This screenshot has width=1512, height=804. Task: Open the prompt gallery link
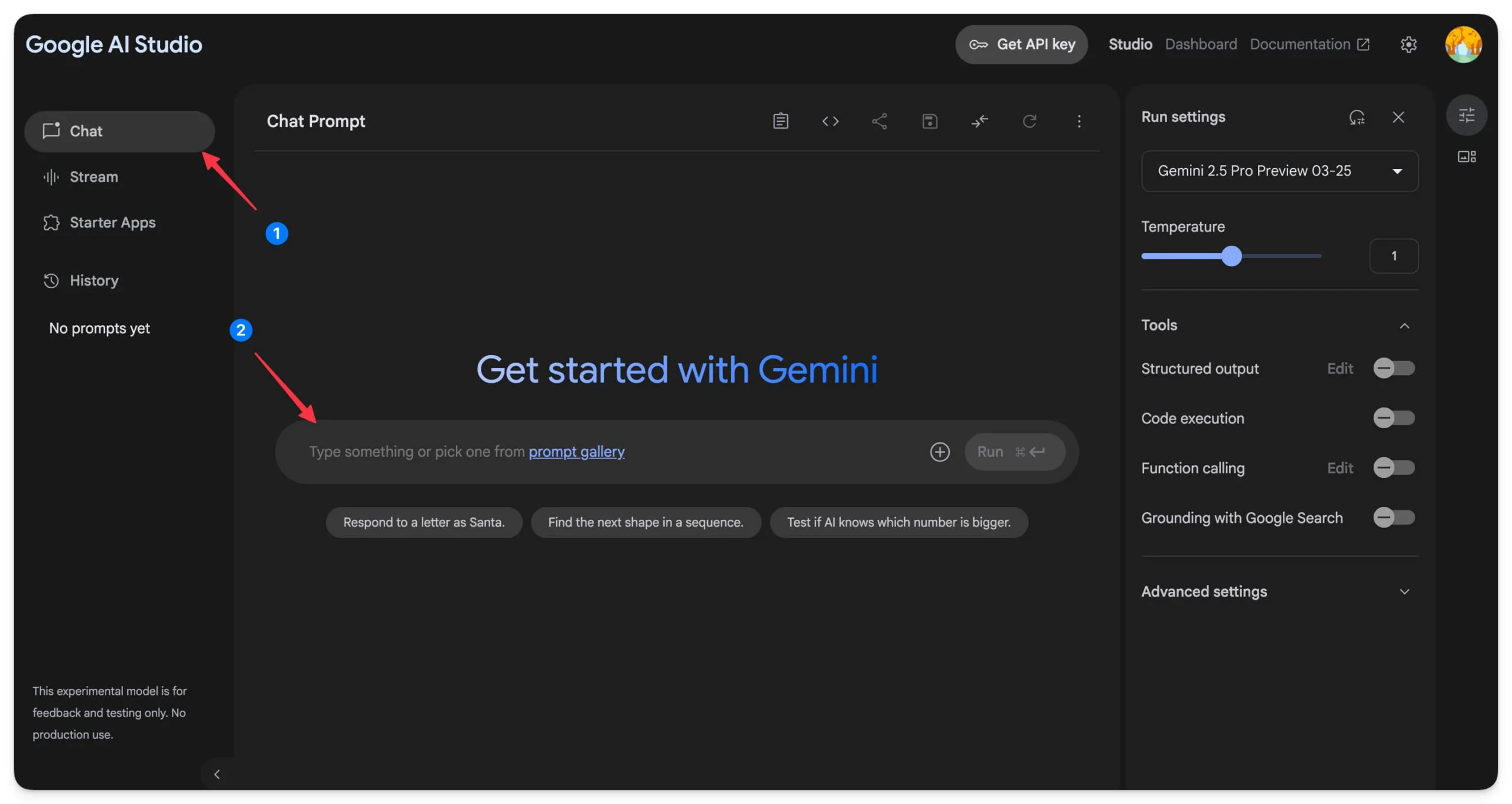(576, 451)
